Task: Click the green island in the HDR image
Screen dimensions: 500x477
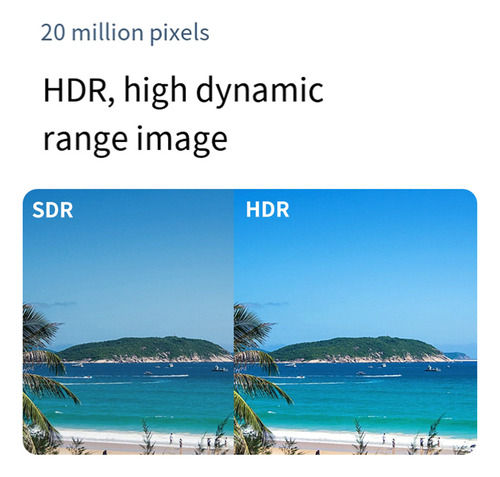Action: (x=358, y=349)
